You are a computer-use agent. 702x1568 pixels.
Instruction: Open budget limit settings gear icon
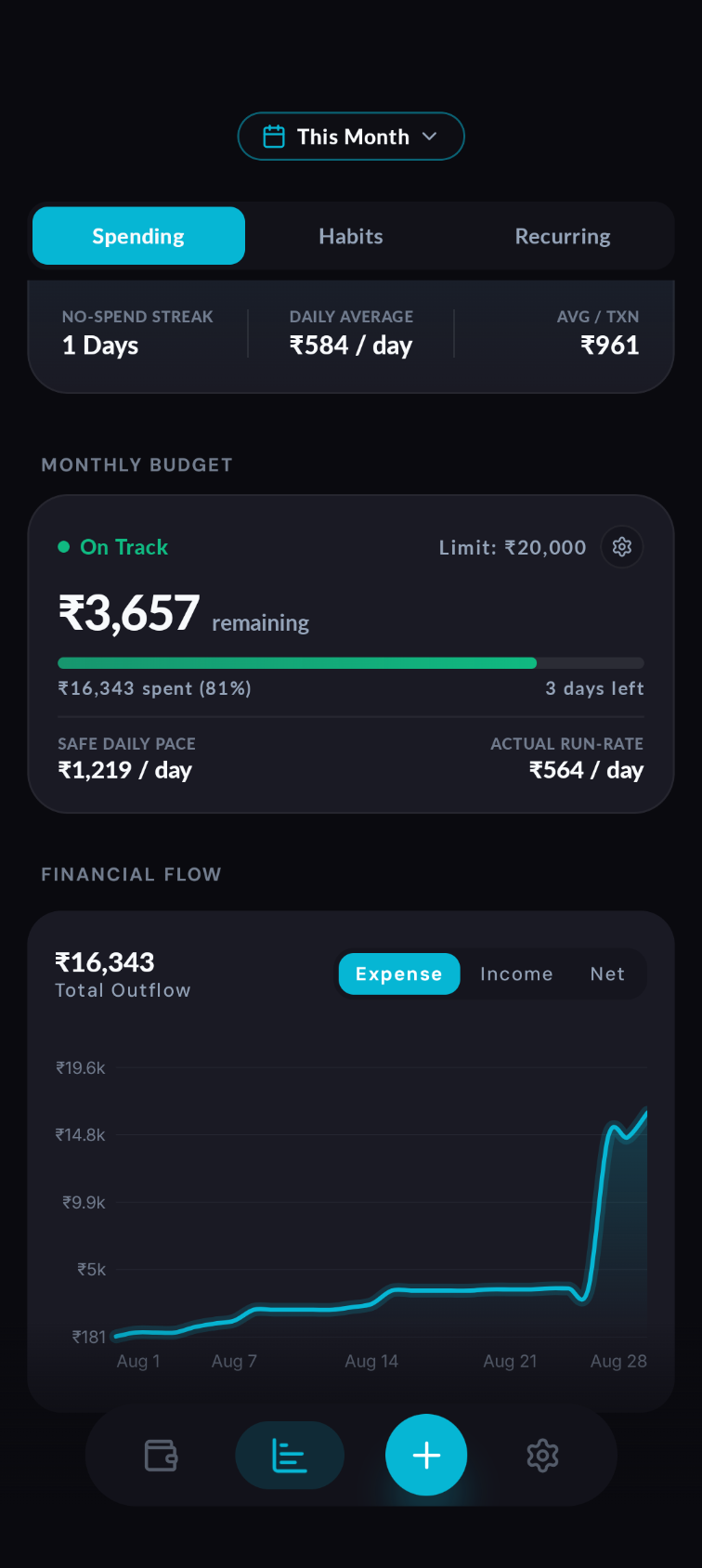(x=622, y=547)
